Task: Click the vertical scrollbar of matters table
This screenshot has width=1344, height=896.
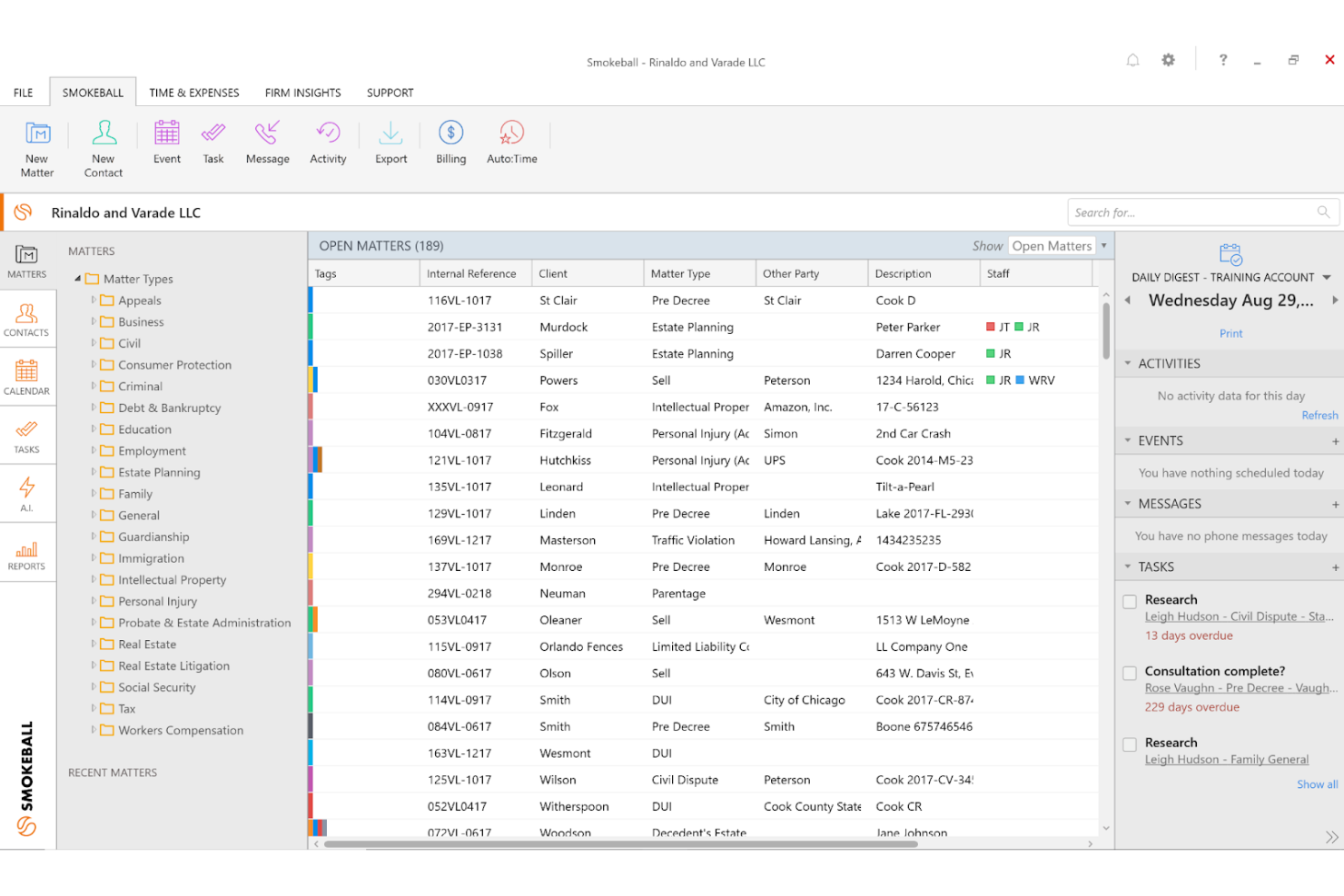Action: [1105, 331]
